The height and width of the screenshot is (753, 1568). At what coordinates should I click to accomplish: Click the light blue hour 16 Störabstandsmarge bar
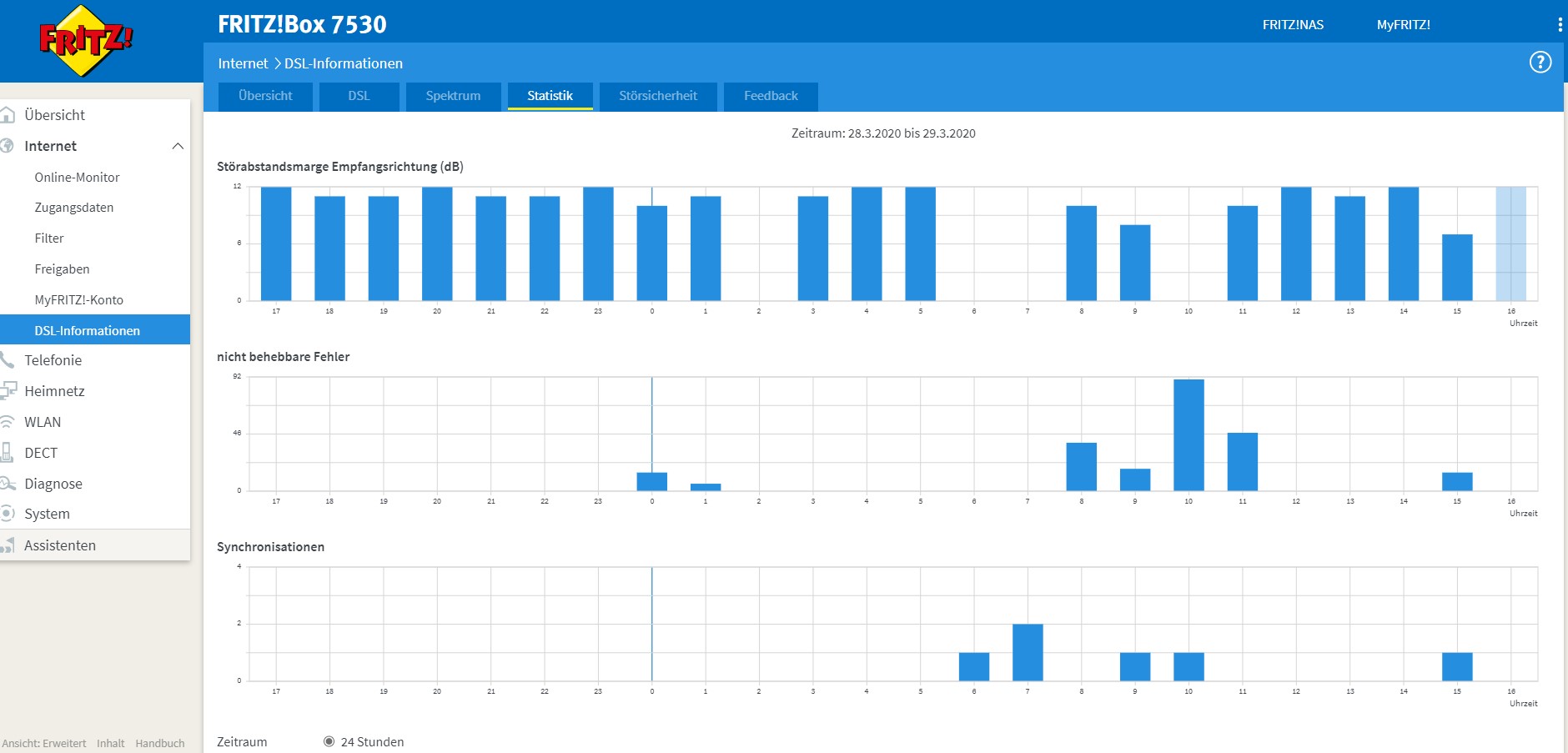coord(1510,243)
